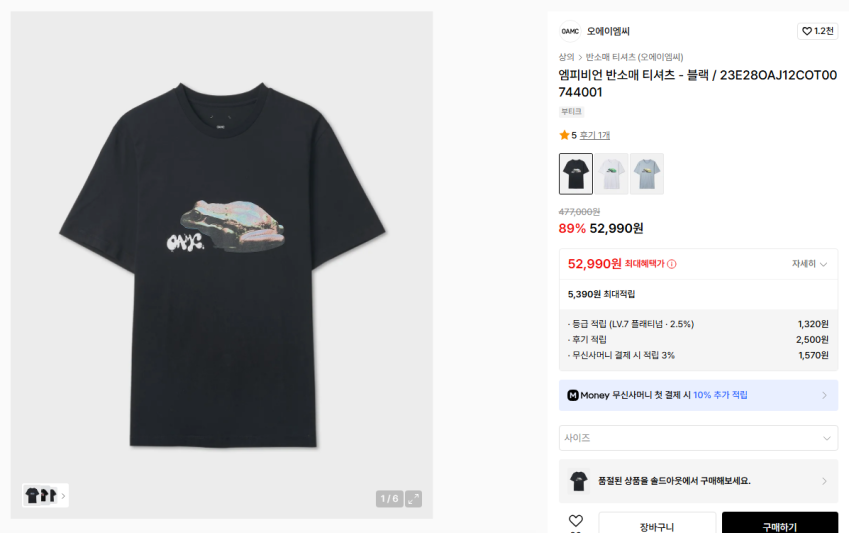
Task: Click the Money logo badge icon
Action: (573, 395)
